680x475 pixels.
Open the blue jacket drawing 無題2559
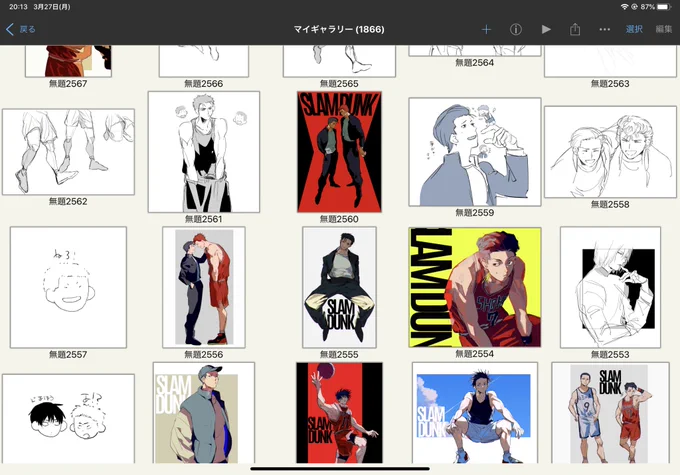click(x=475, y=152)
